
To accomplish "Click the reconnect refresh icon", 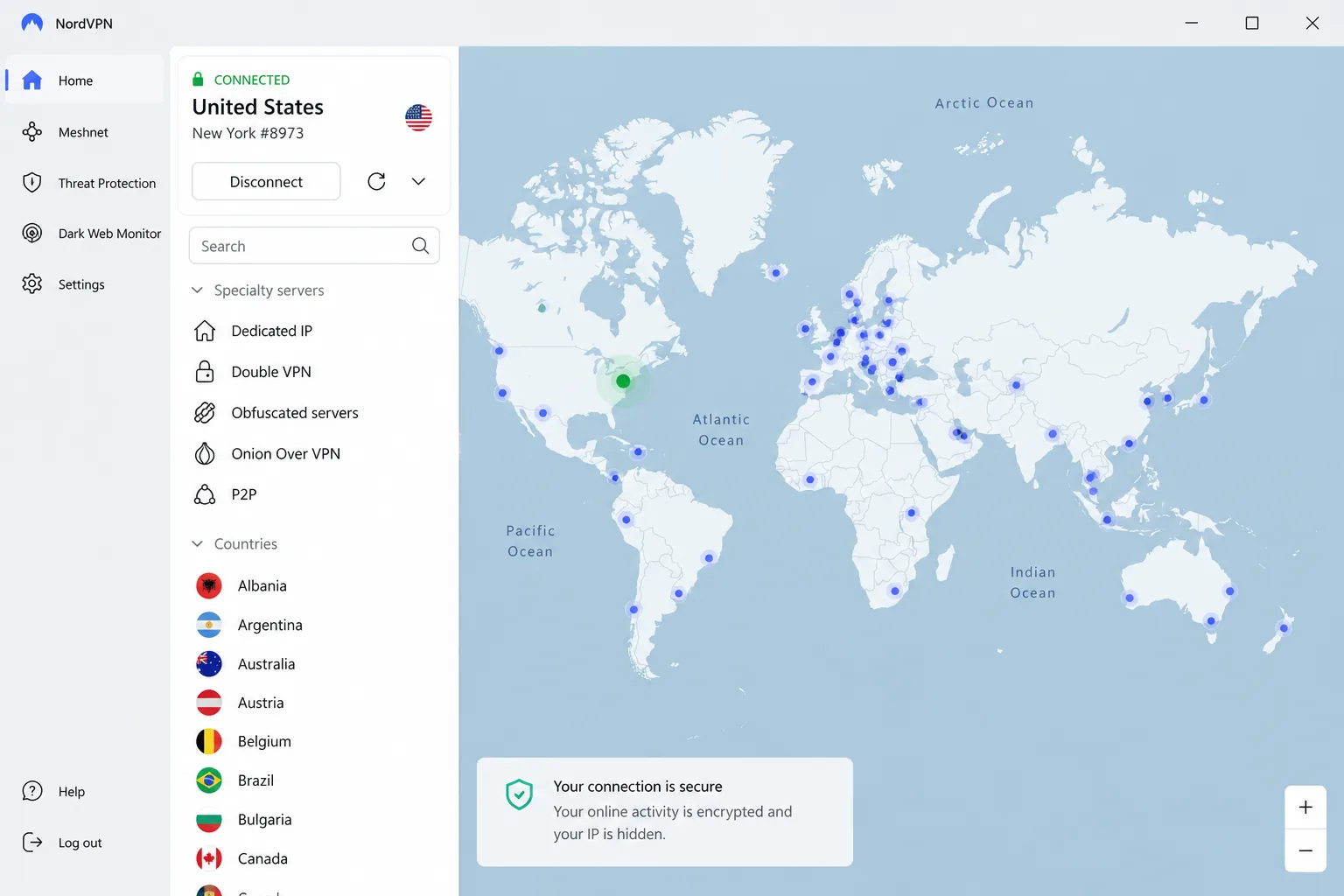I will 376,181.
